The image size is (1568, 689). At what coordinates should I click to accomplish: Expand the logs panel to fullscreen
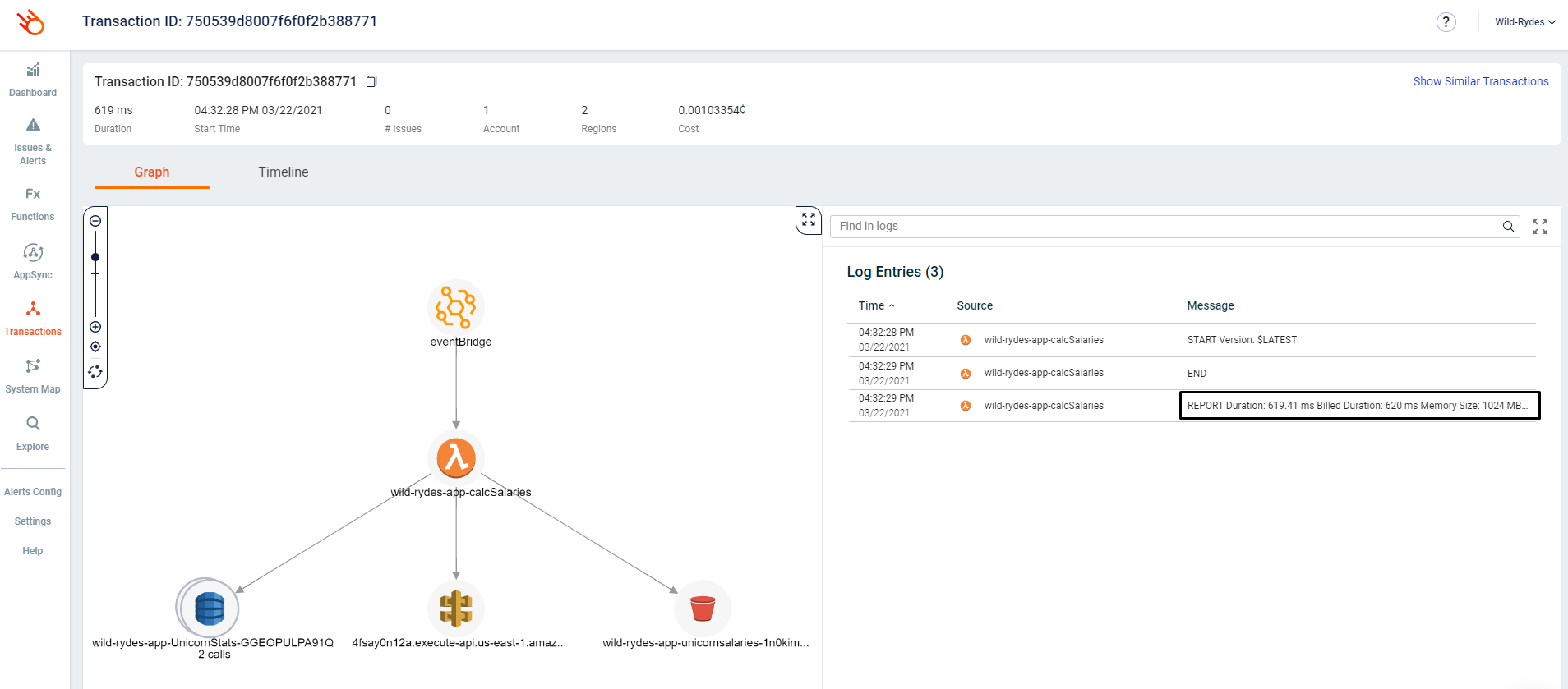click(x=1540, y=227)
